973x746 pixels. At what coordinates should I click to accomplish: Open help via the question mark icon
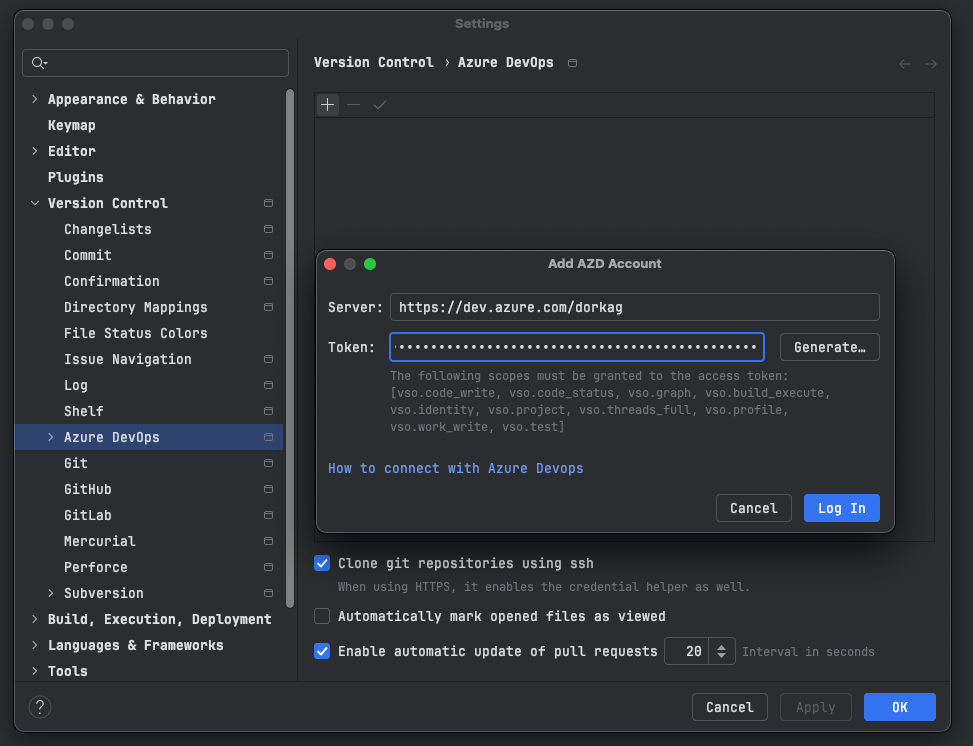(x=40, y=707)
